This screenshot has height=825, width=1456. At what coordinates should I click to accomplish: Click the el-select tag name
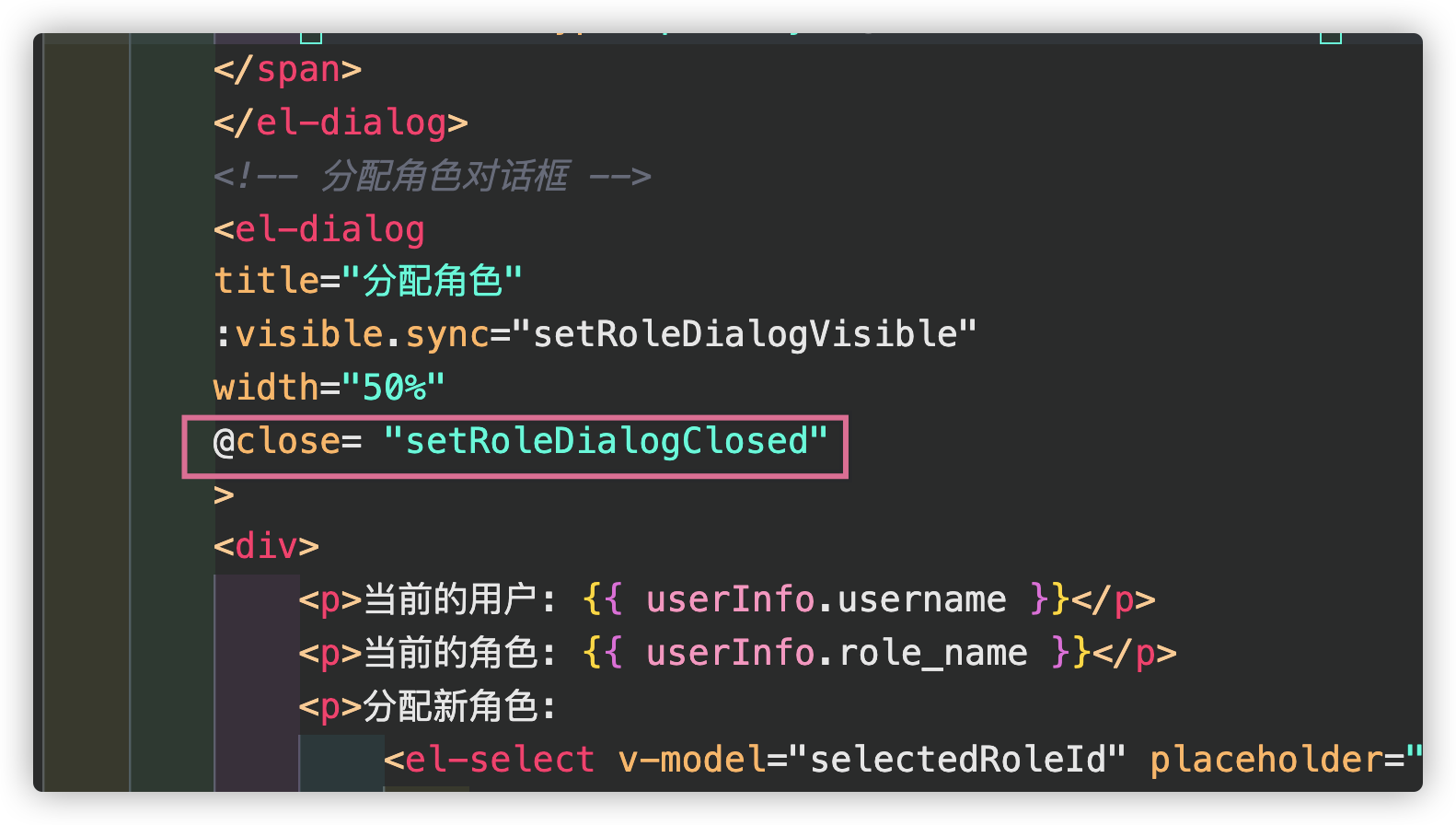click(x=500, y=760)
